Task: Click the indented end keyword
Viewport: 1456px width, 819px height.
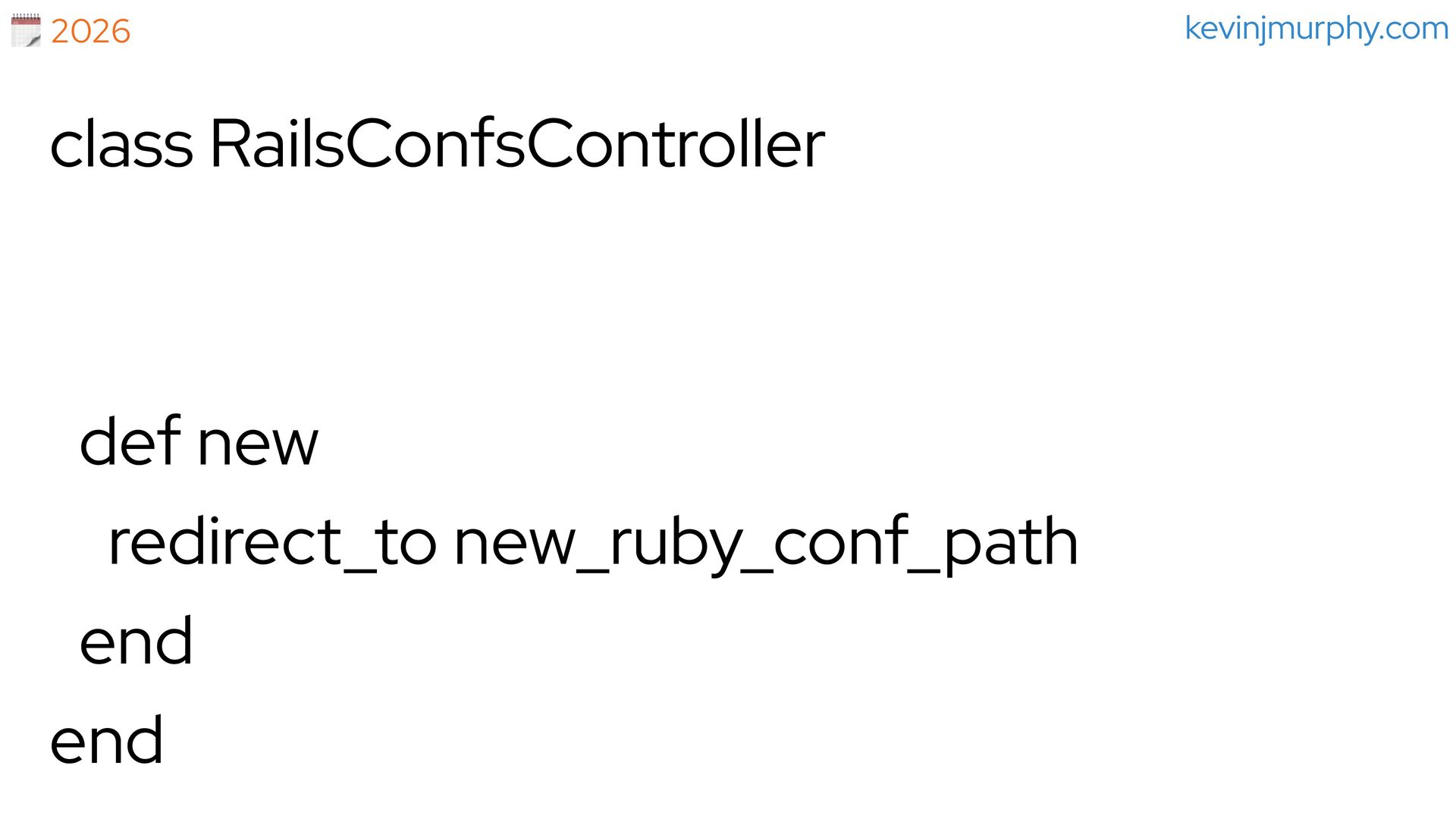Action: coord(136,640)
